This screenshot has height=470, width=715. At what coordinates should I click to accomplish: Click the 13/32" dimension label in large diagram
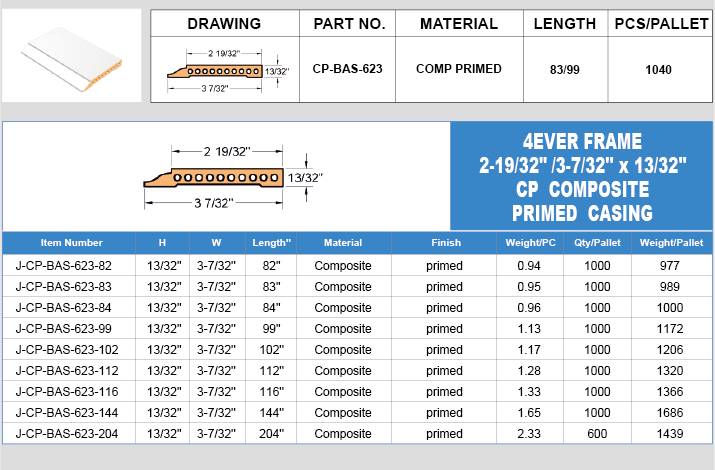click(305, 177)
